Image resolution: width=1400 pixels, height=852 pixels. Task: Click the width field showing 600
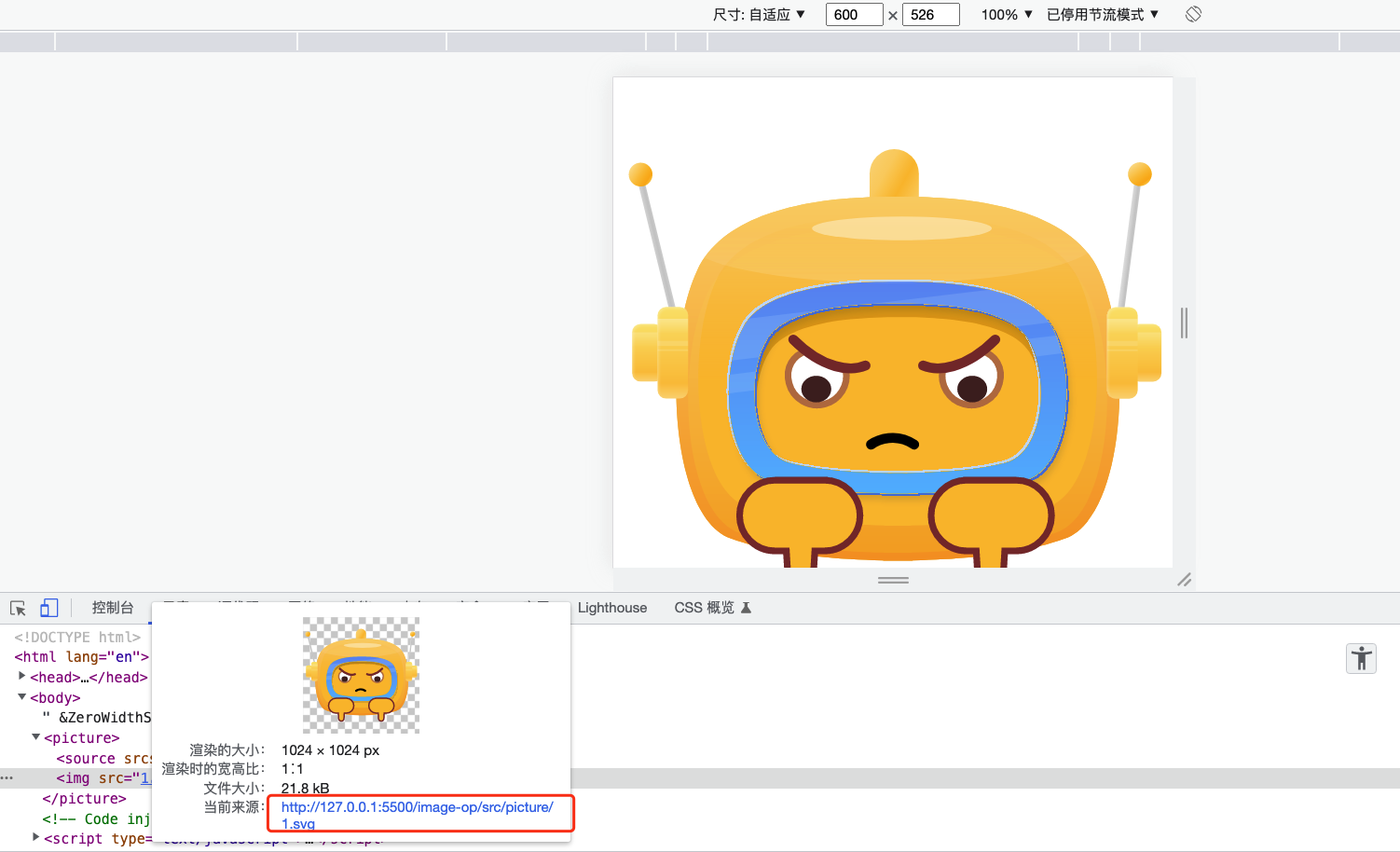(x=854, y=14)
